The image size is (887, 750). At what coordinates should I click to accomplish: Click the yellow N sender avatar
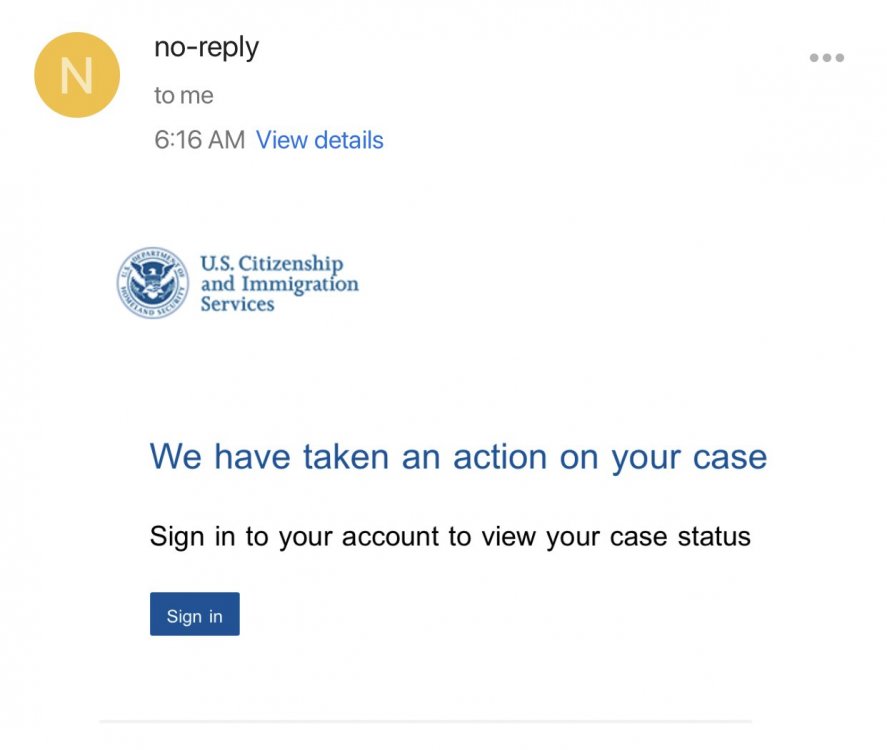click(x=77, y=75)
